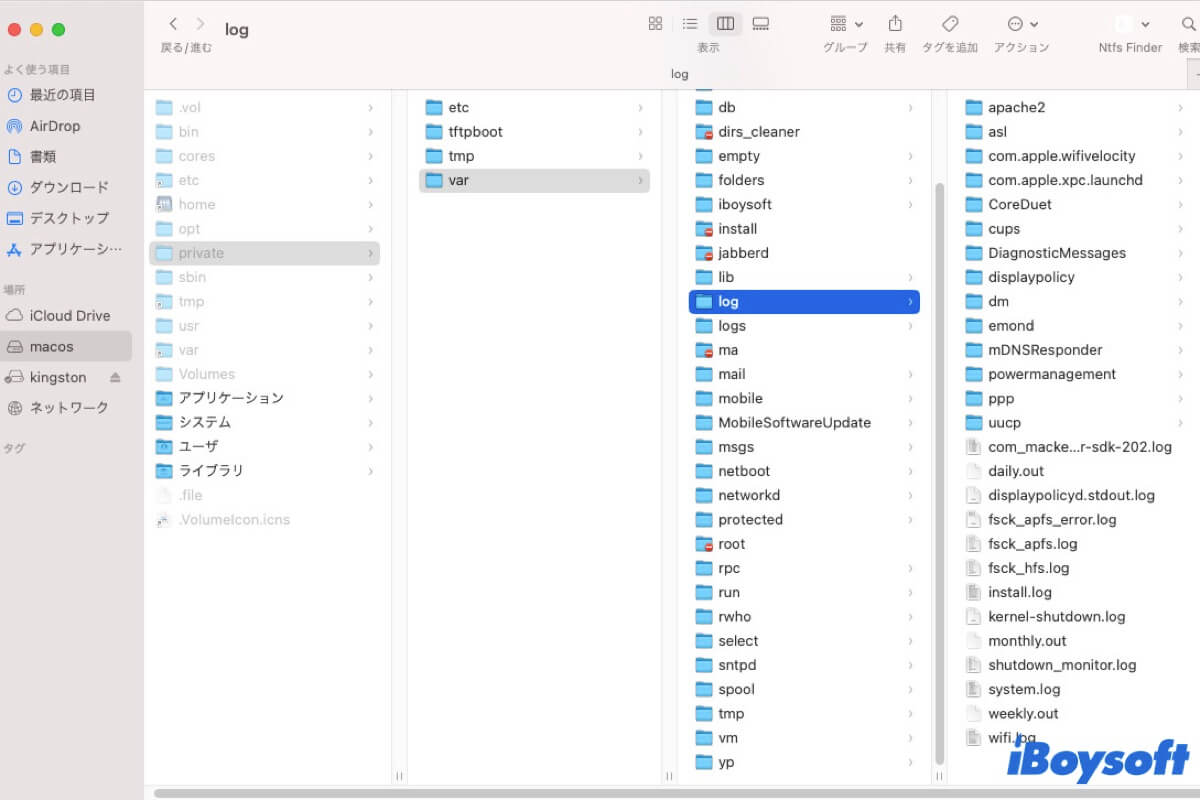The width and height of the screenshot is (1200, 800).
Task: Open the netboot folder
Action: pyautogui.click(x=804, y=471)
